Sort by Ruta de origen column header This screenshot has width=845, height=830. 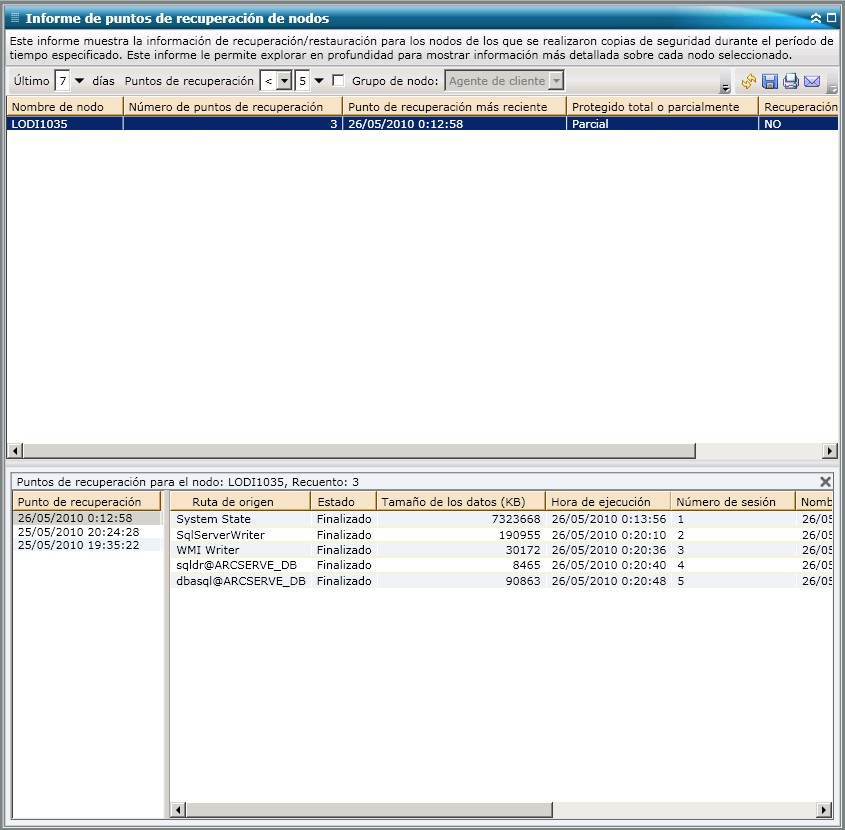[240, 502]
